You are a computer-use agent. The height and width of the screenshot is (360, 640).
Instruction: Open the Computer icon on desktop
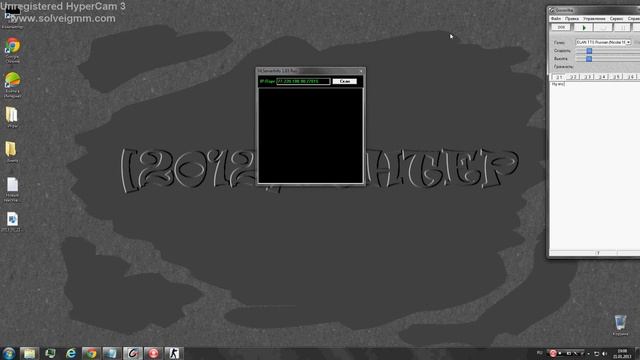coord(12,16)
